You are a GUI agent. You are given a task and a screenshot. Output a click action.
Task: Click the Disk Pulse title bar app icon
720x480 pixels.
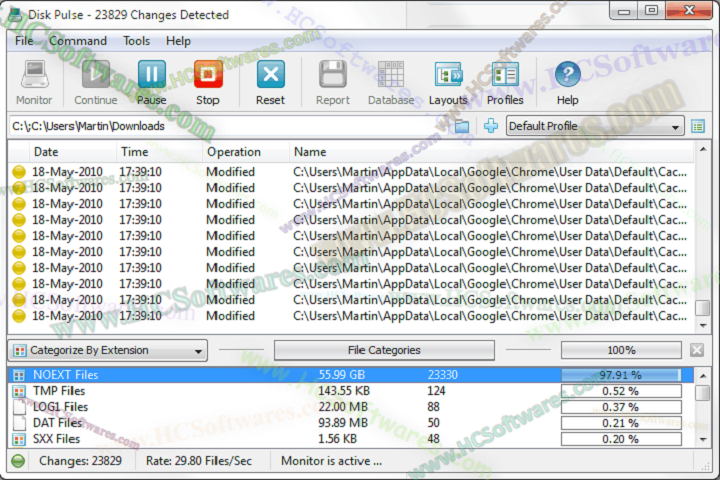(15, 15)
